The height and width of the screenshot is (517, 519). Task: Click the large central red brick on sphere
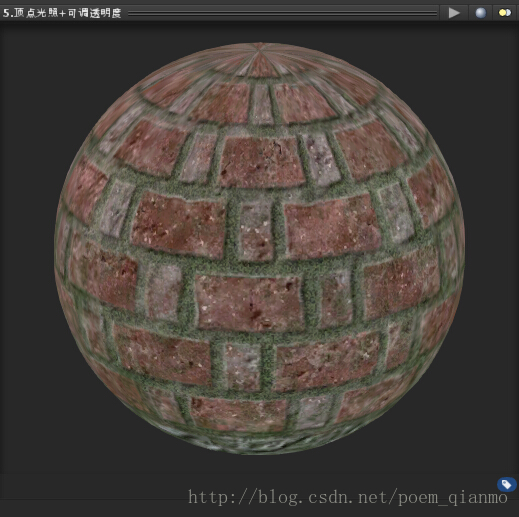[249, 303]
